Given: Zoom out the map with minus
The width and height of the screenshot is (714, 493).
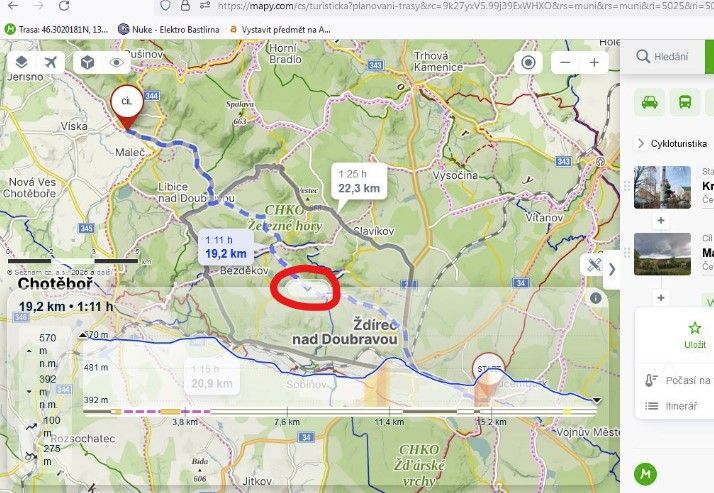Looking at the screenshot, I should 565,62.
